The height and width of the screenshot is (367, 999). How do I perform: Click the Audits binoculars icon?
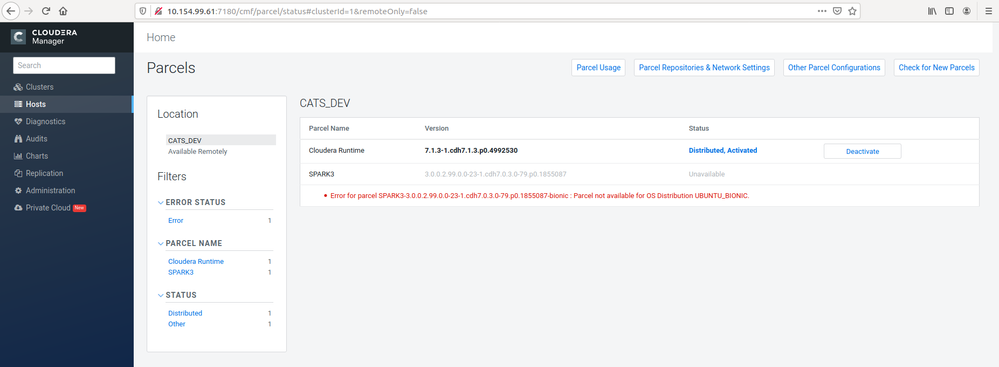tap(18, 139)
